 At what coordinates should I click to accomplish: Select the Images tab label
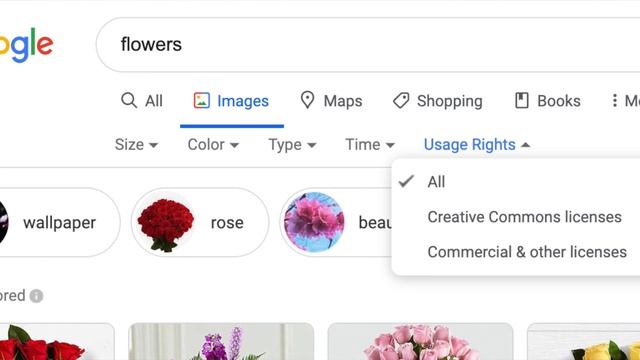(x=243, y=101)
